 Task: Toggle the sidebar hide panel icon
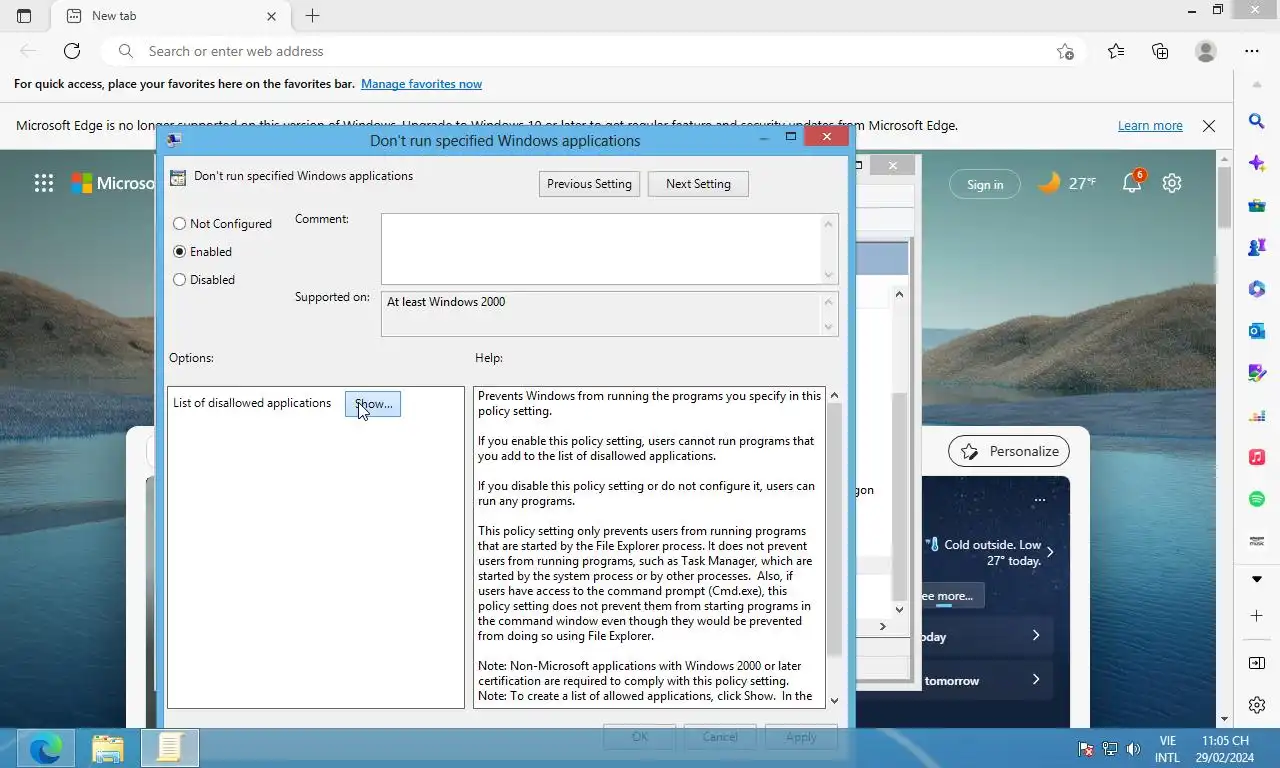pos(1257,663)
